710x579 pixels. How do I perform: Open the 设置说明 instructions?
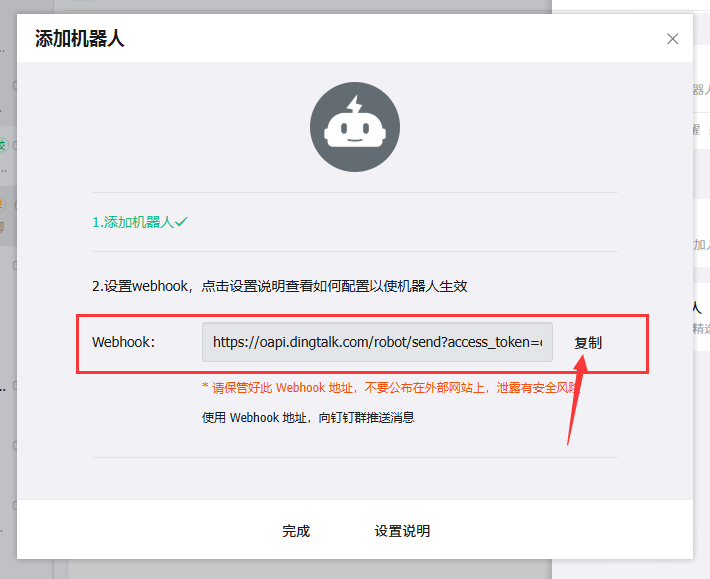(x=402, y=531)
